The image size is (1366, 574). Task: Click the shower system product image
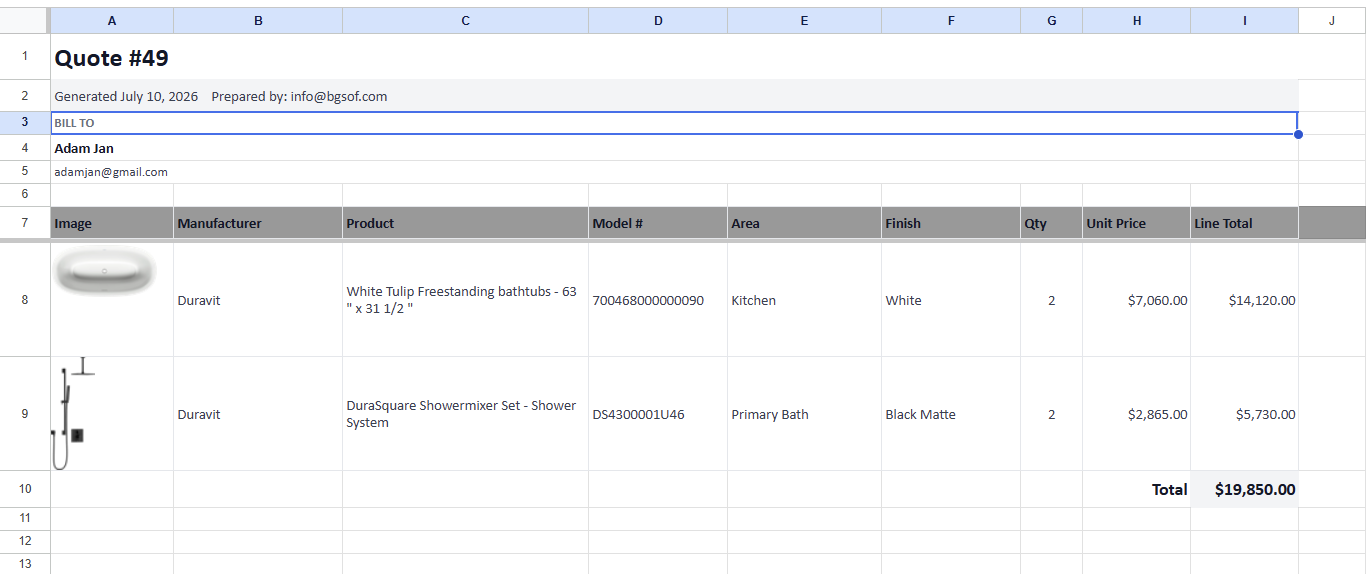pos(73,413)
